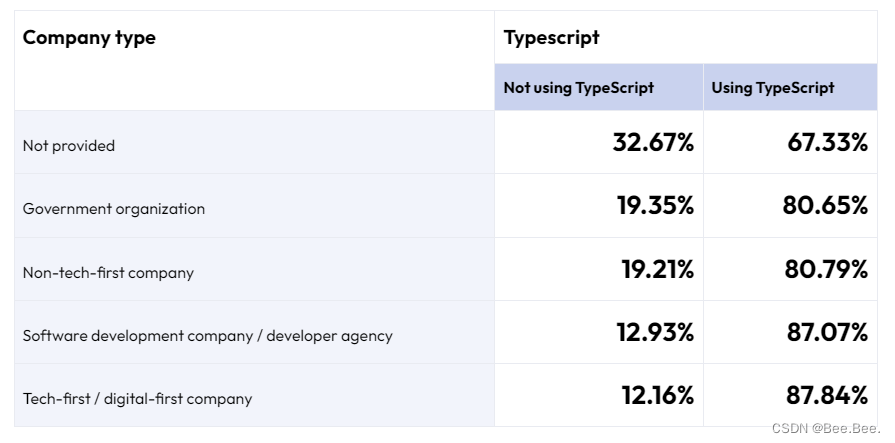Select the 80.79% cell
This screenshot has height=443, width=895.
825,269
